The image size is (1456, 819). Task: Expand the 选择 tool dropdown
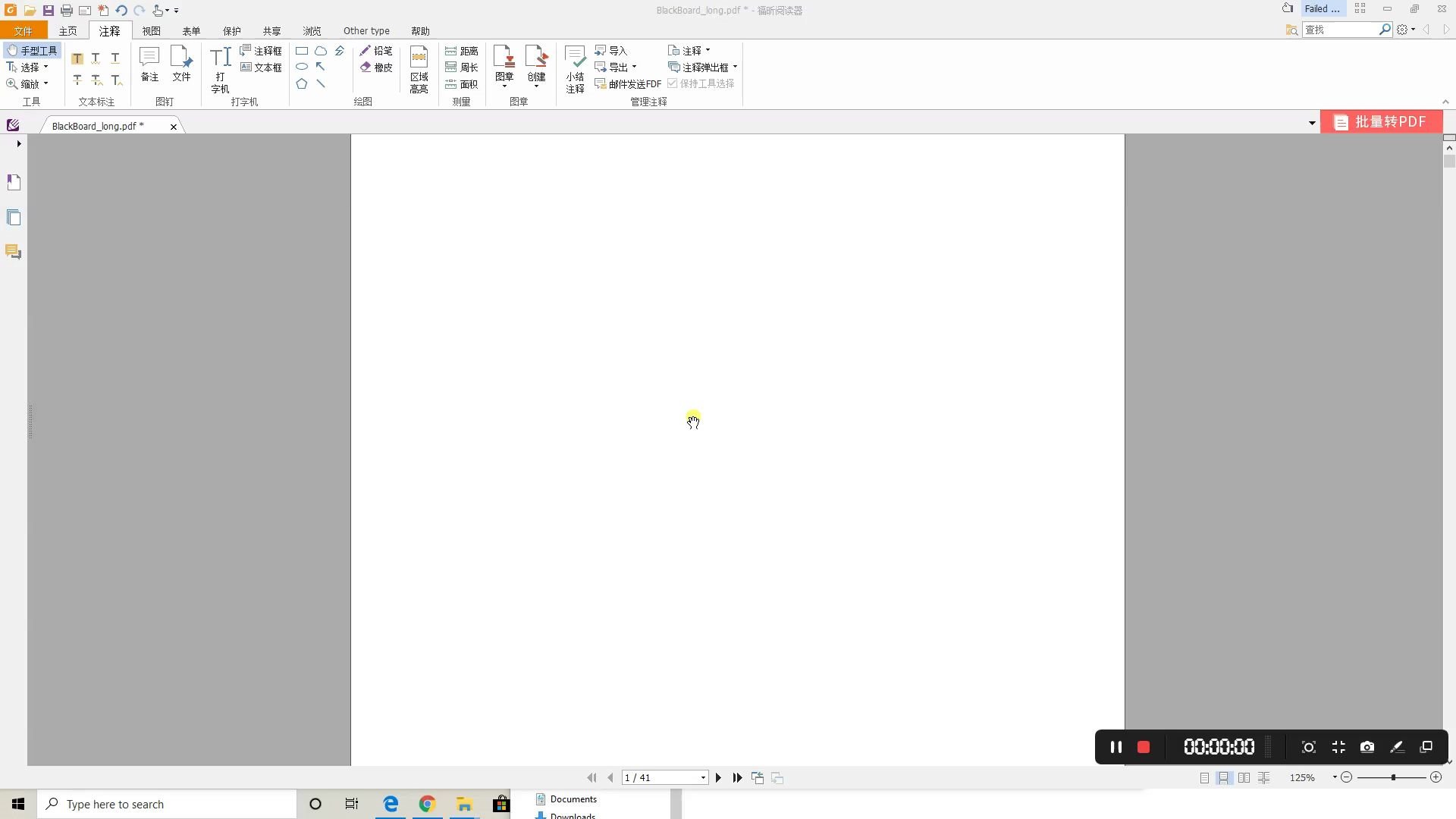[45, 67]
